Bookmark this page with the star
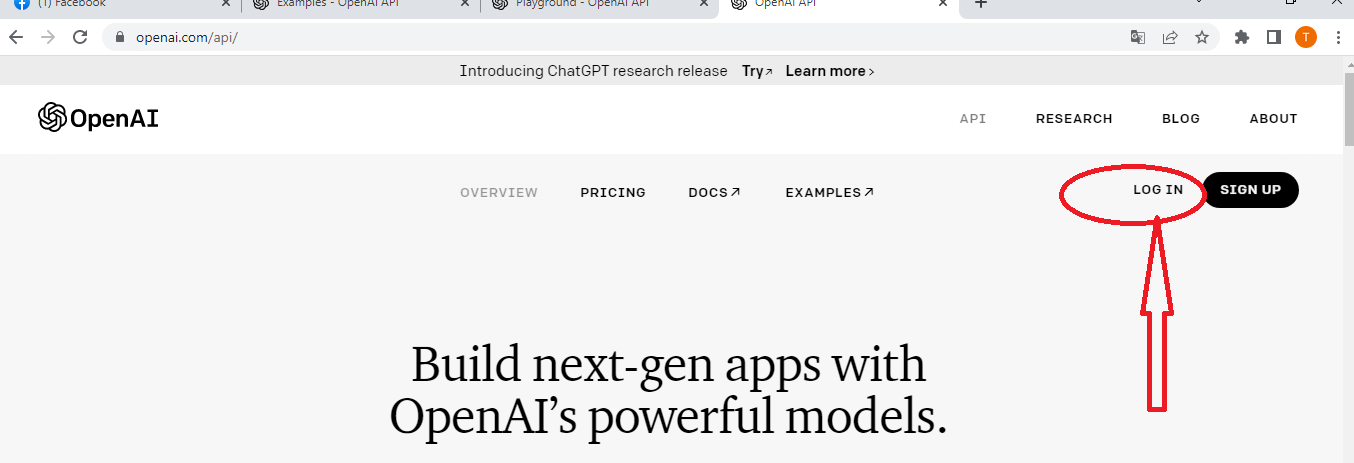Viewport: 1354px width, 463px height. (1202, 38)
